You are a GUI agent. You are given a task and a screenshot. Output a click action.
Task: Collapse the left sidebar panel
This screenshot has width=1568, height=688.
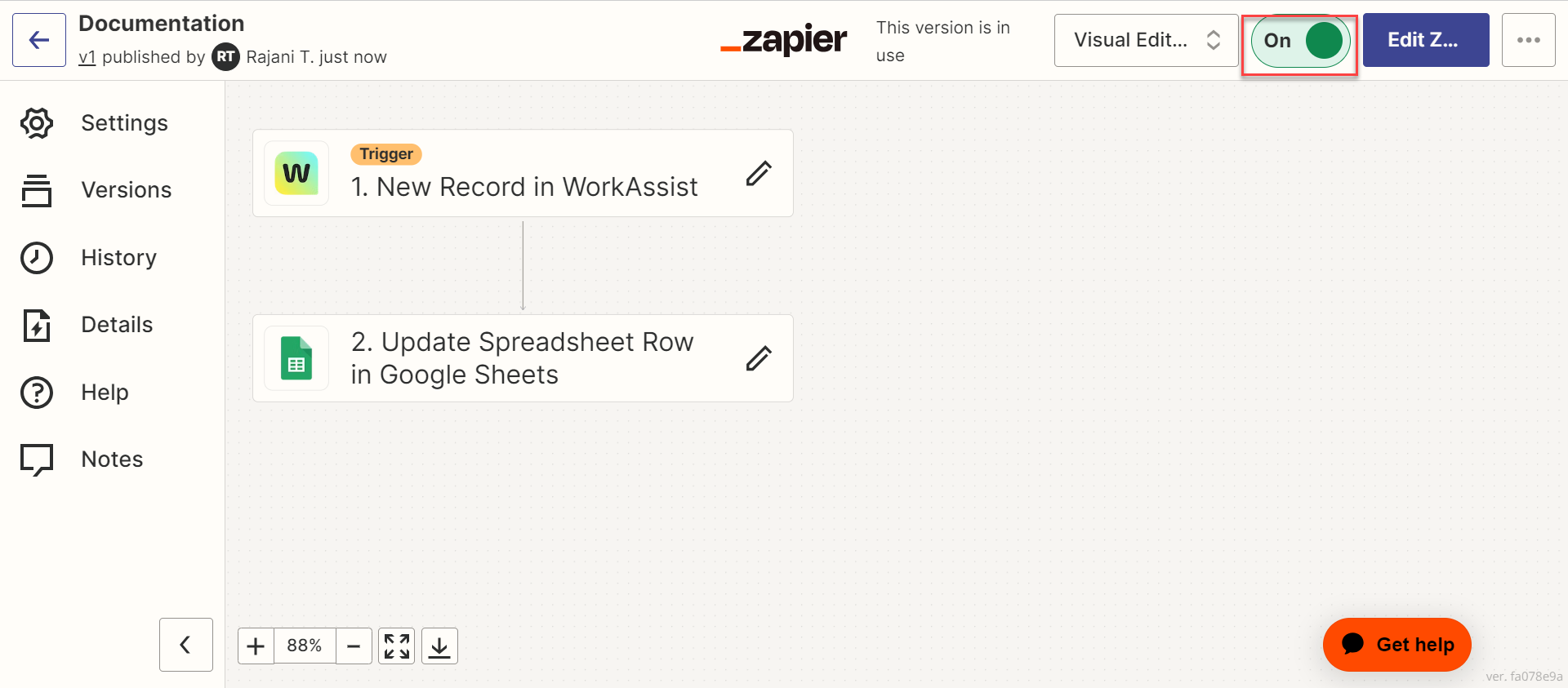point(185,645)
